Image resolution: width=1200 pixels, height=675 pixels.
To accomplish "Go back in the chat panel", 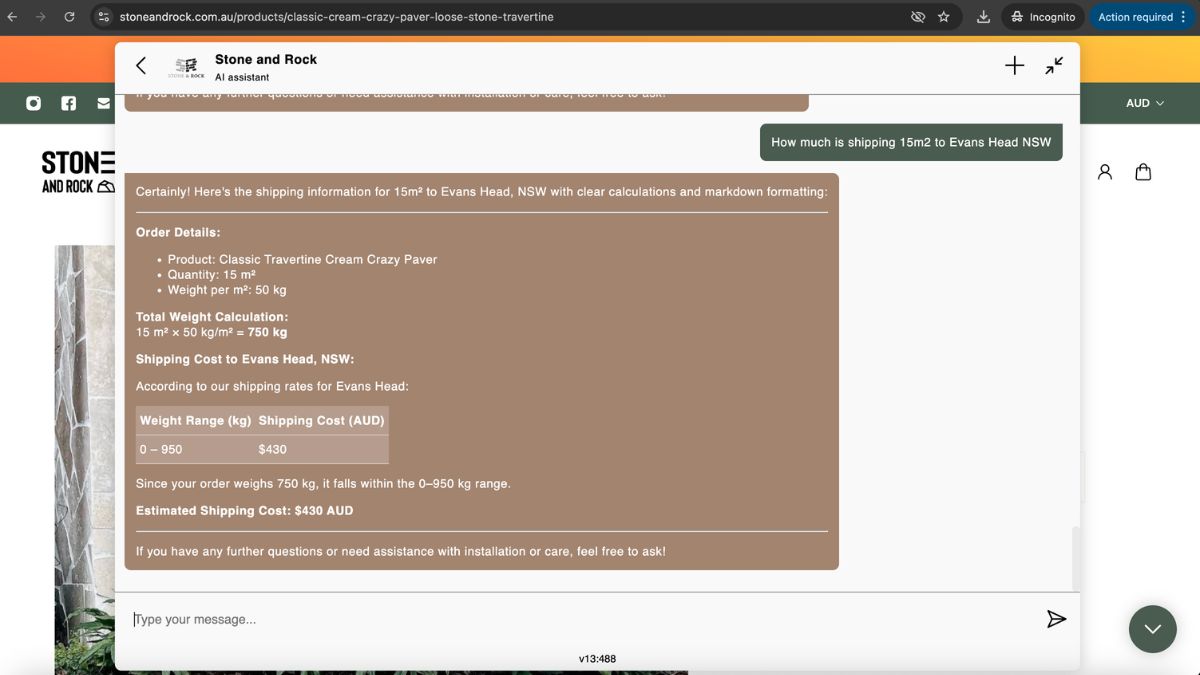I will tap(141, 66).
